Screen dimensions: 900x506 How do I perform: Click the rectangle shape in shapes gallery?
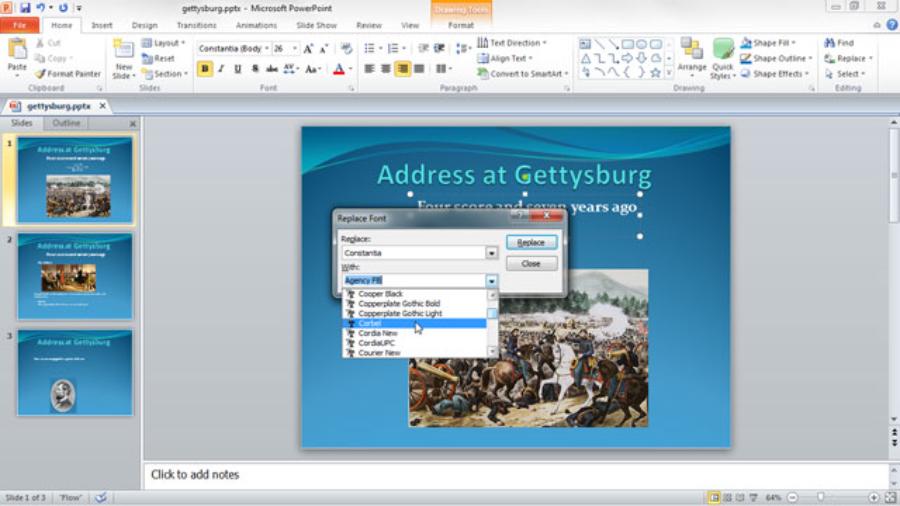[627, 44]
